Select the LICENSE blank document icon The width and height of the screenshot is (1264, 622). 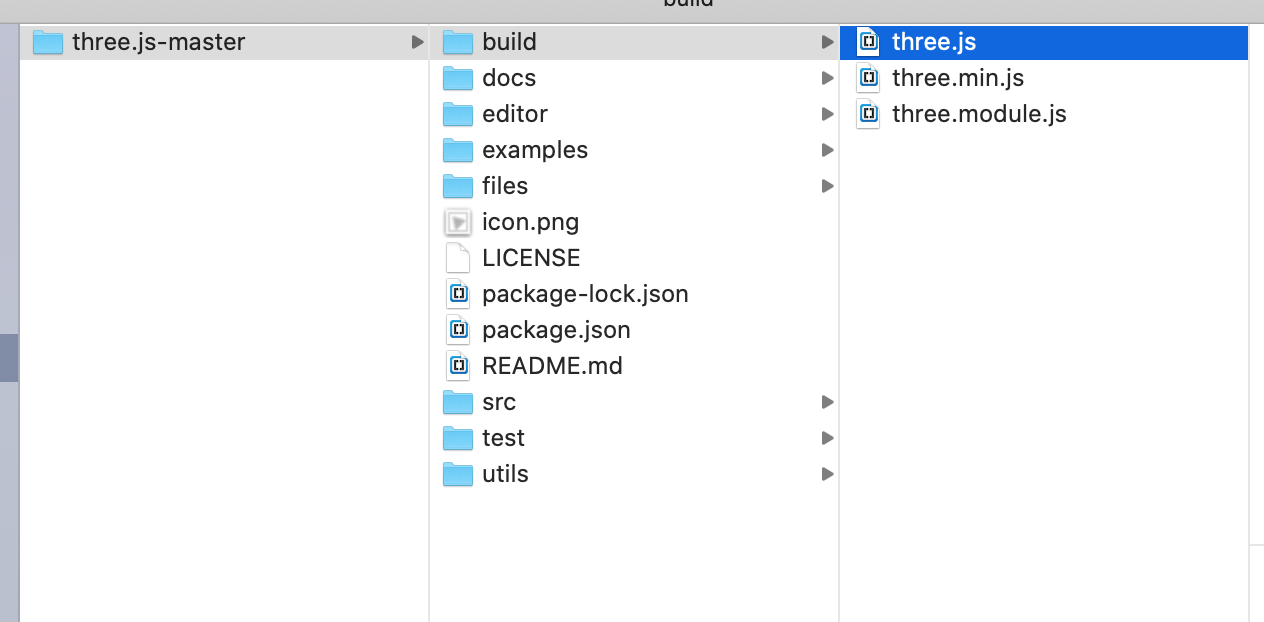coord(458,258)
